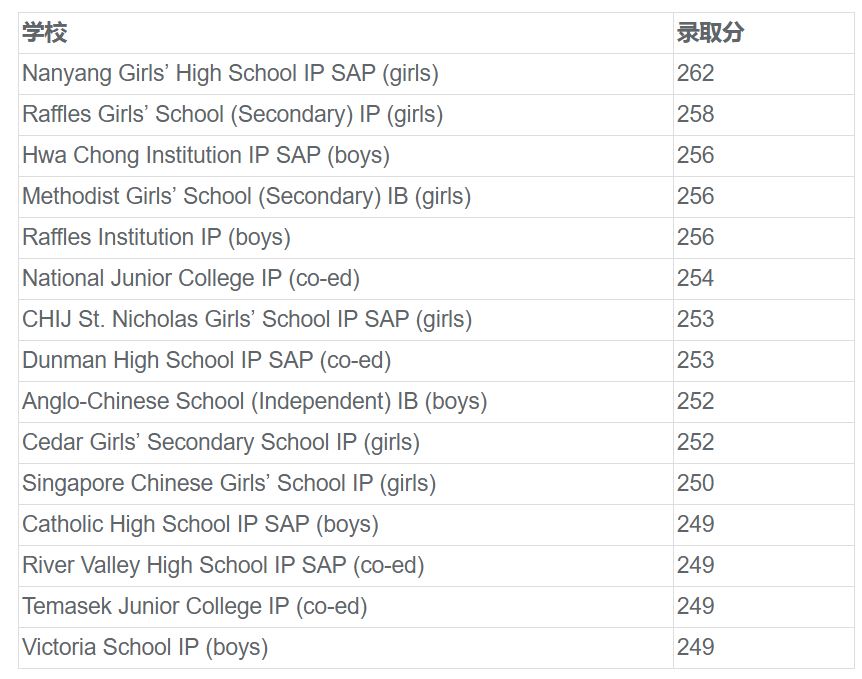Click Dunman High School IP SAP
Screen dimensions: 862x679
[206, 361]
